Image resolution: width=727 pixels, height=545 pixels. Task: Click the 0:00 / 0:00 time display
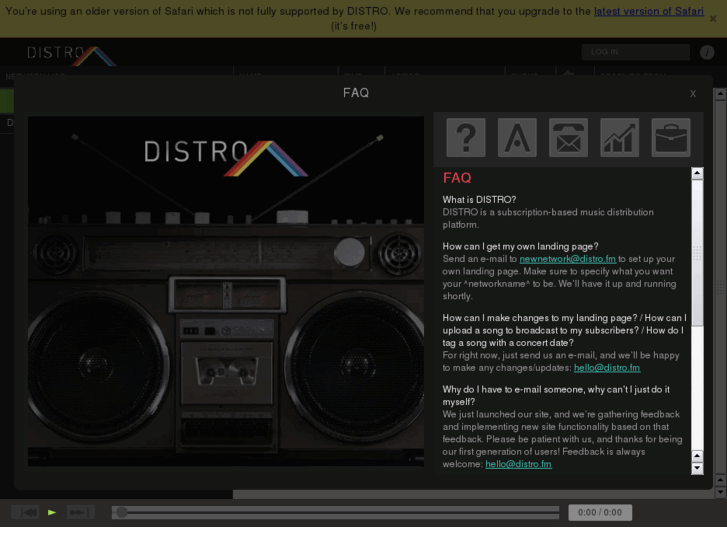coord(599,513)
